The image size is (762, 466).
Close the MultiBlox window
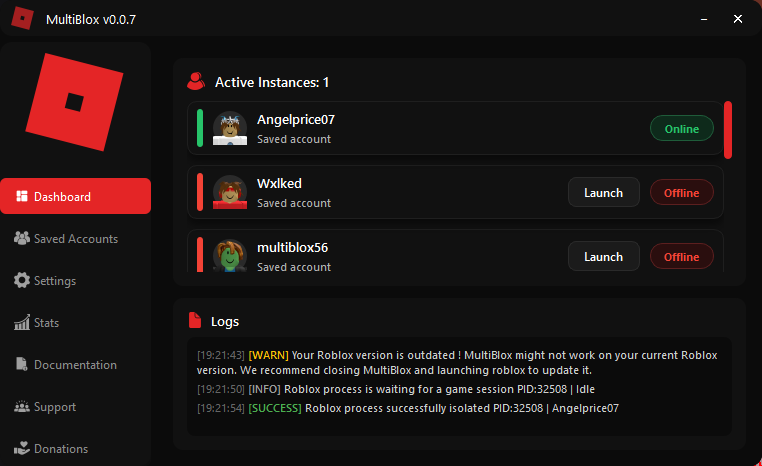click(738, 19)
